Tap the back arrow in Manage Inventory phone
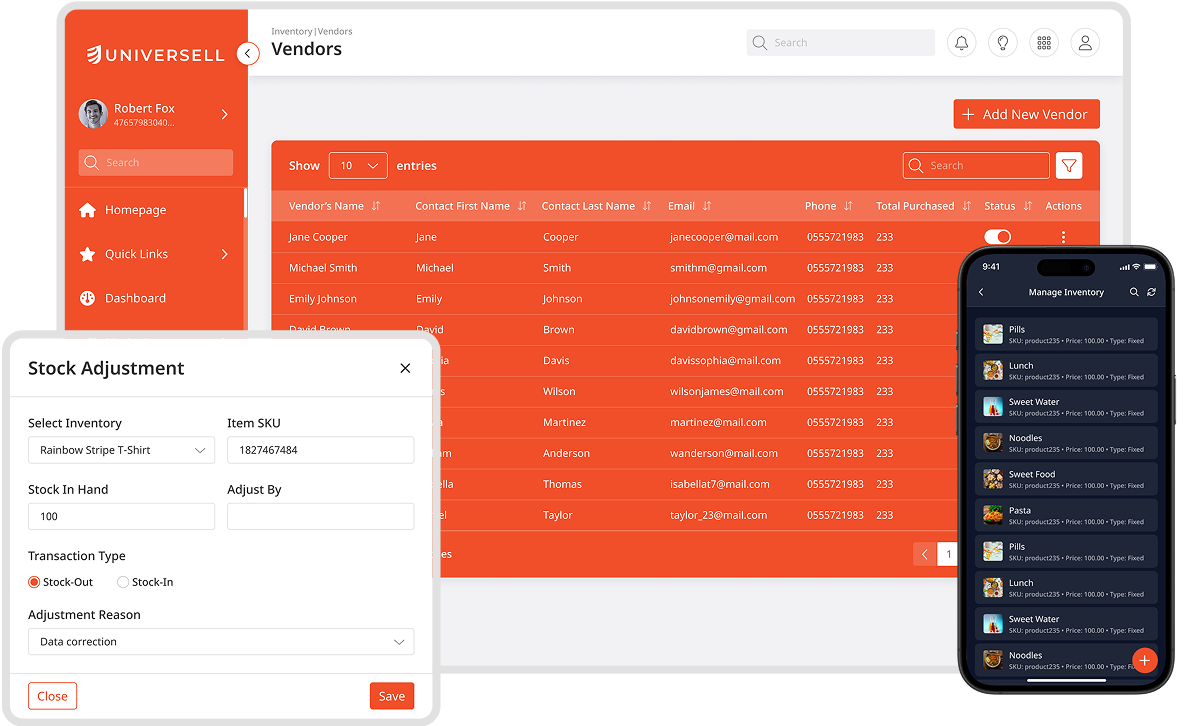 pyautogui.click(x=982, y=292)
